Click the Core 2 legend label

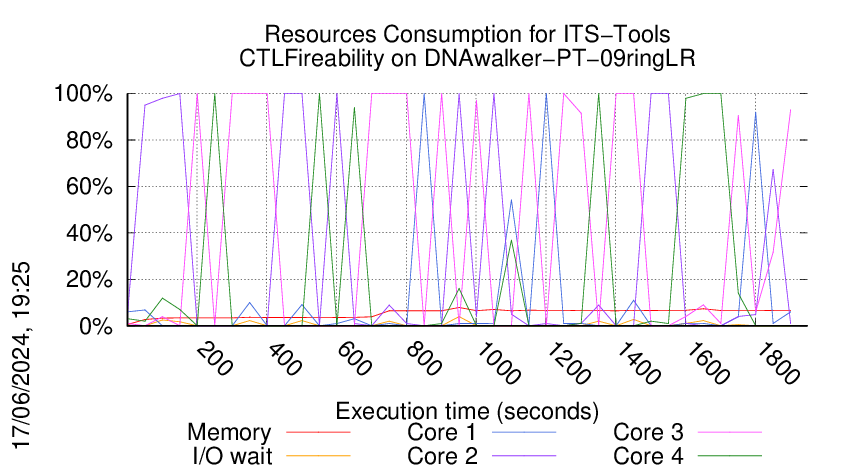(x=442, y=456)
